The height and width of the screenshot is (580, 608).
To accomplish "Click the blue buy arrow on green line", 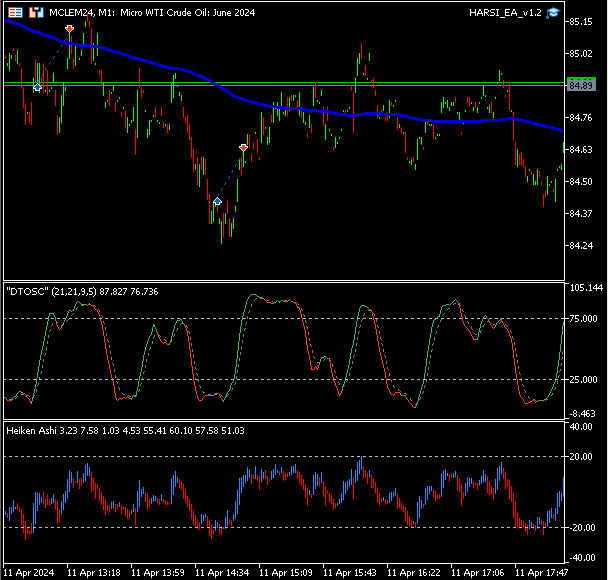I will 37,87.
